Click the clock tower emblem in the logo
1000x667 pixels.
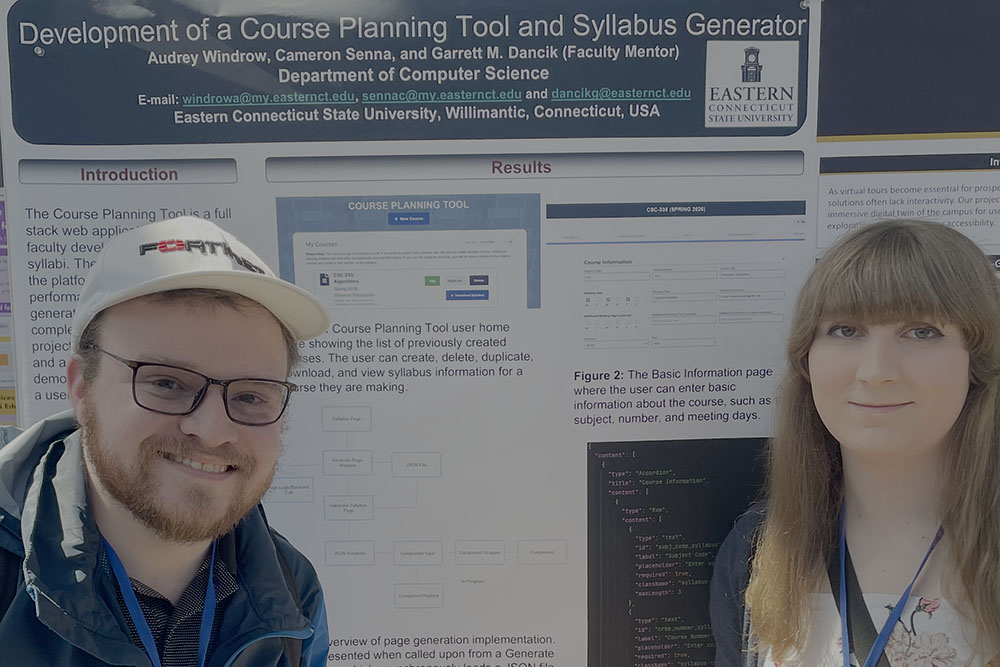[751, 64]
